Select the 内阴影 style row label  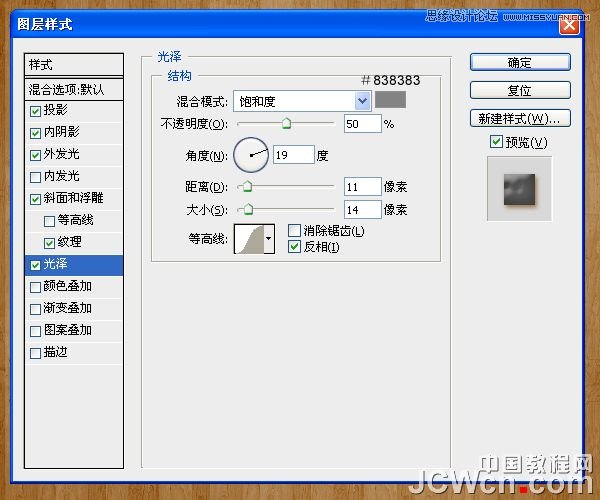(x=62, y=132)
